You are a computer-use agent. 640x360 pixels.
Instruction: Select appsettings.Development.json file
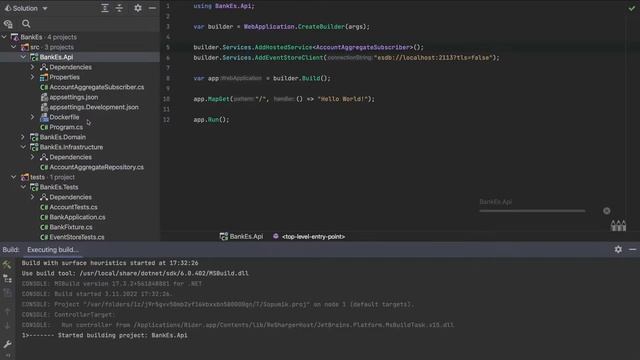click(94, 107)
